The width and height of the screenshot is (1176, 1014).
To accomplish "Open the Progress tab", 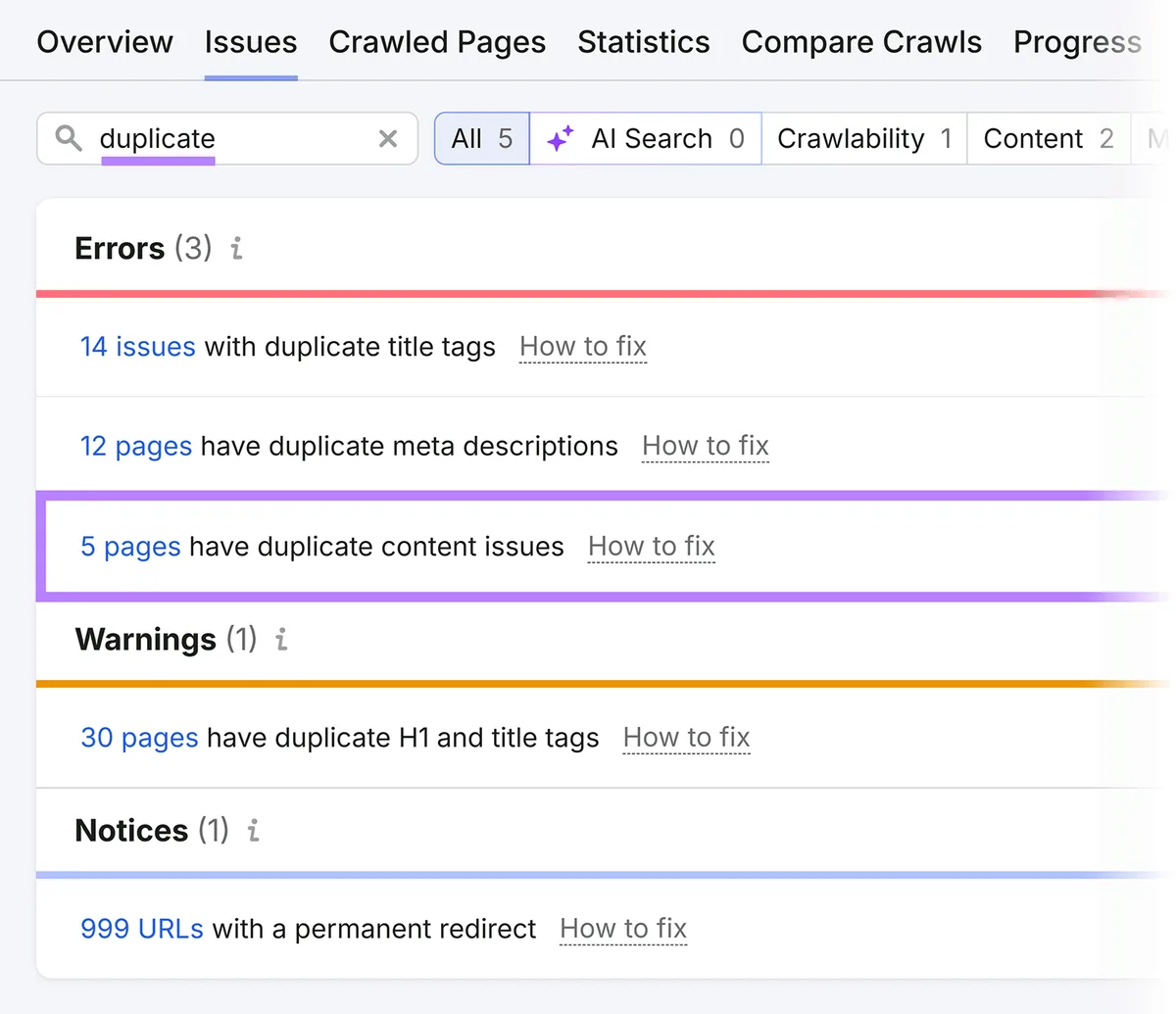I will point(1077,42).
